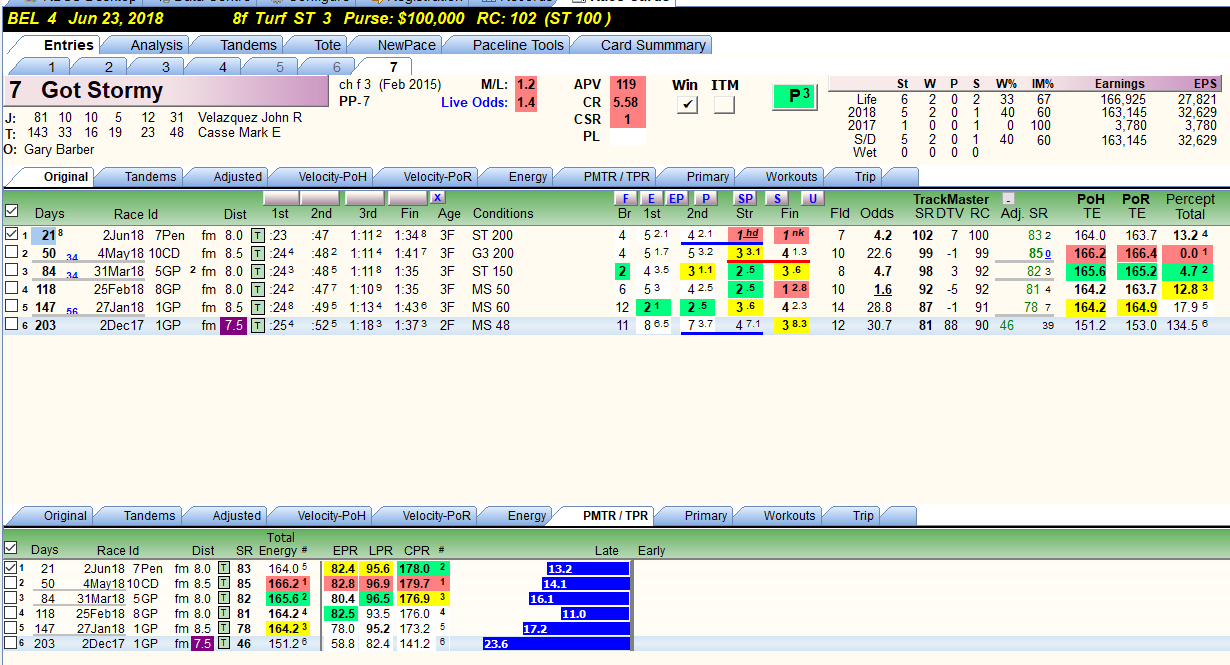The image size is (1230, 665).
Task: Click the APV value 119
Action: (x=627, y=84)
